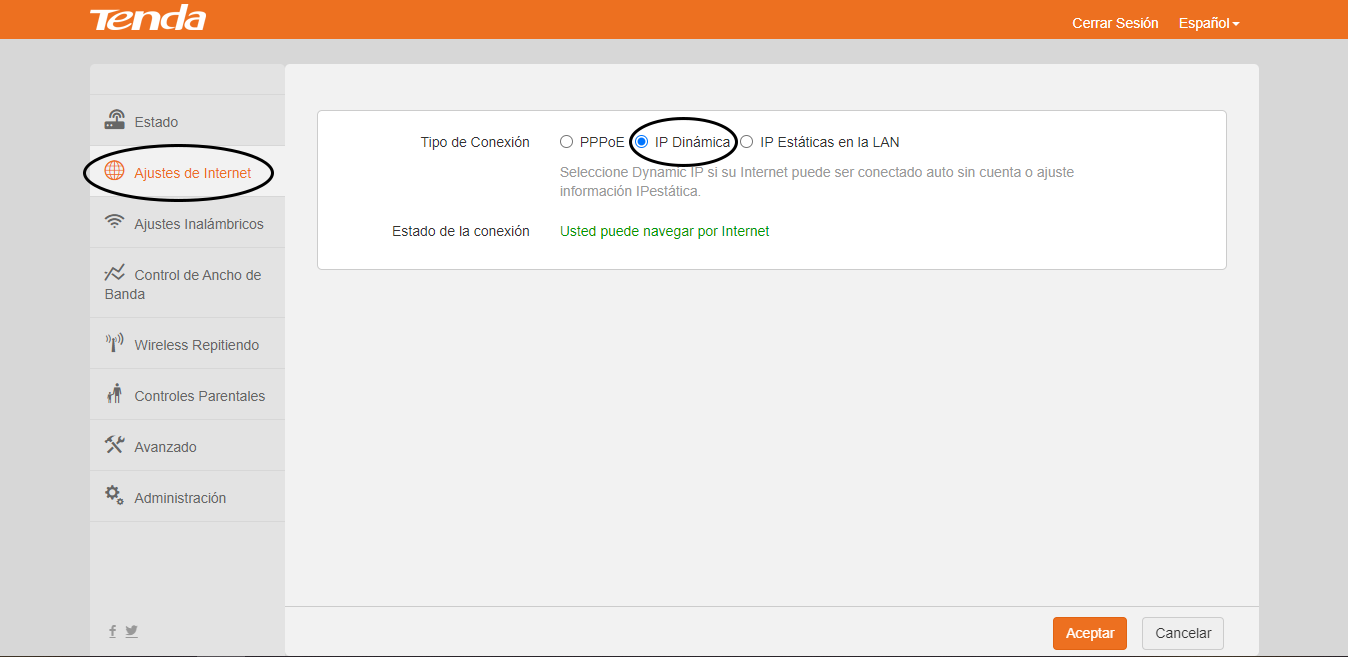This screenshot has height=657, width=1348.
Task: Click the Estado router icon
Action: (115, 120)
